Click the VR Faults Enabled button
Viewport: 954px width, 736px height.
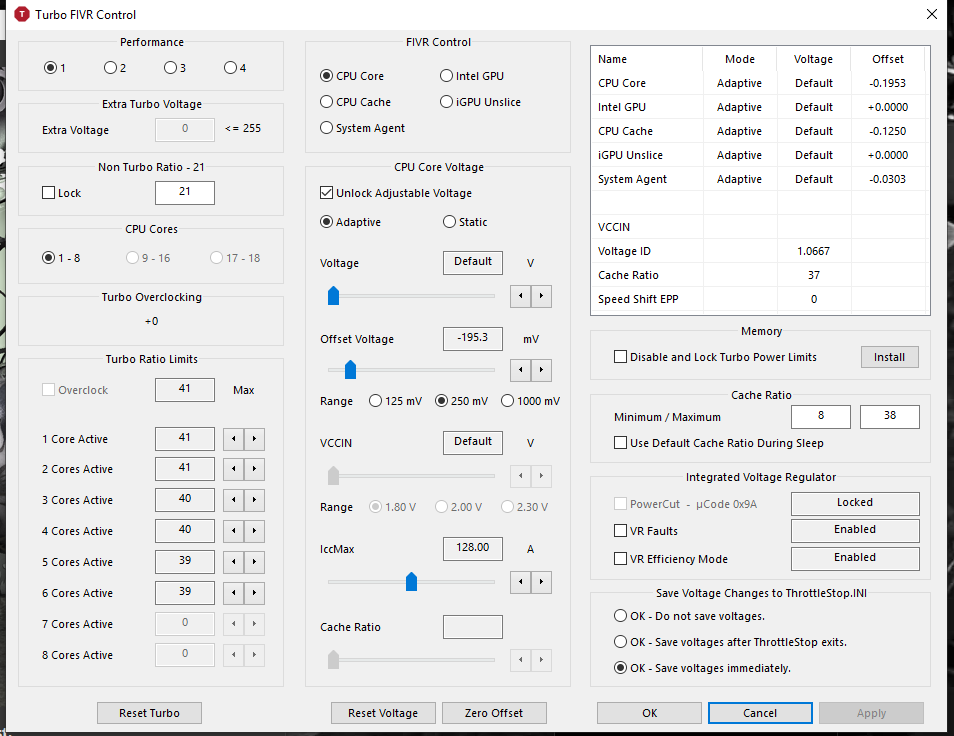[x=855, y=530]
